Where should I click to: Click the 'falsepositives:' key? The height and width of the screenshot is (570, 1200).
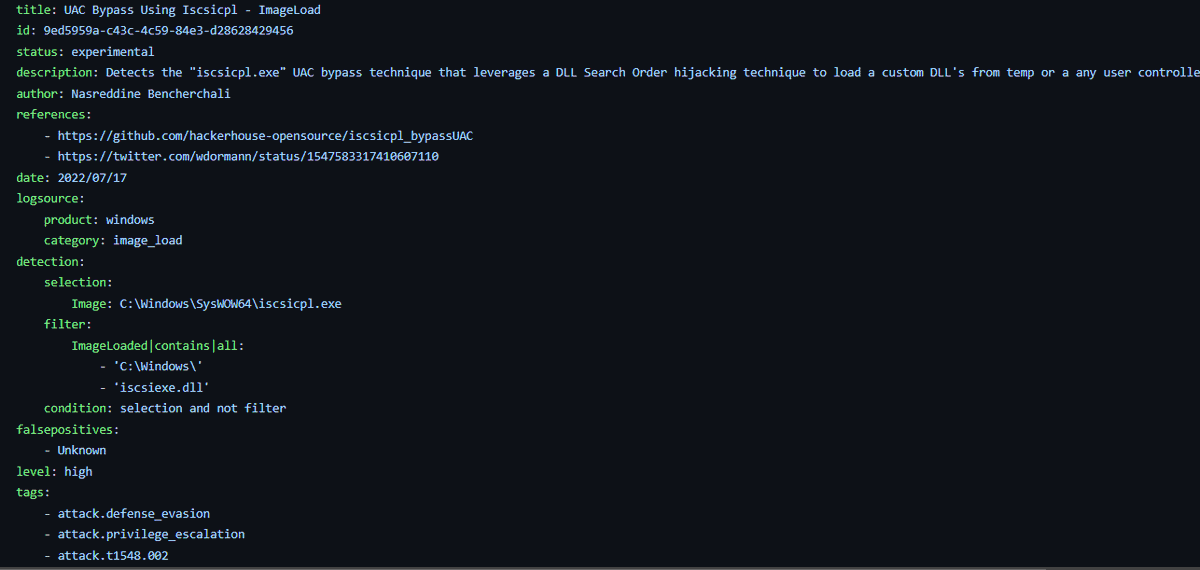(x=68, y=429)
